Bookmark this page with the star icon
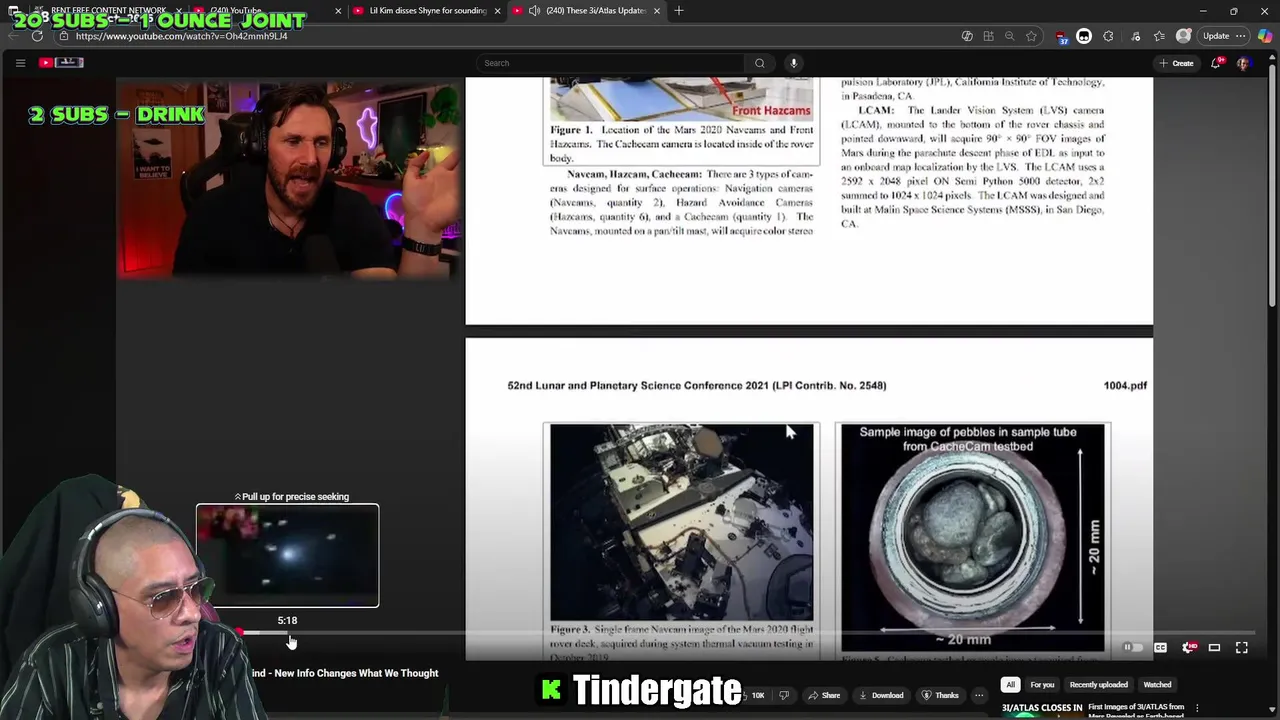Image resolution: width=1280 pixels, height=720 pixels. [1031, 36]
